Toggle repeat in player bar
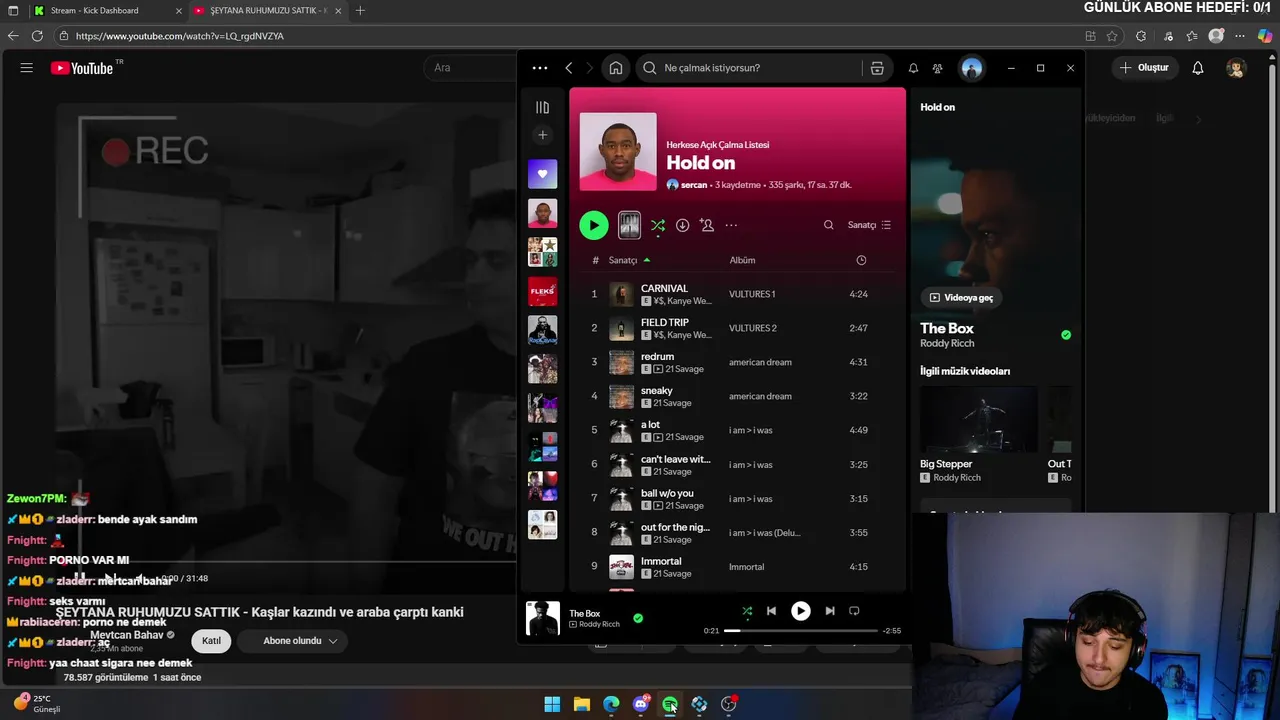Image resolution: width=1280 pixels, height=720 pixels. pos(854,611)
